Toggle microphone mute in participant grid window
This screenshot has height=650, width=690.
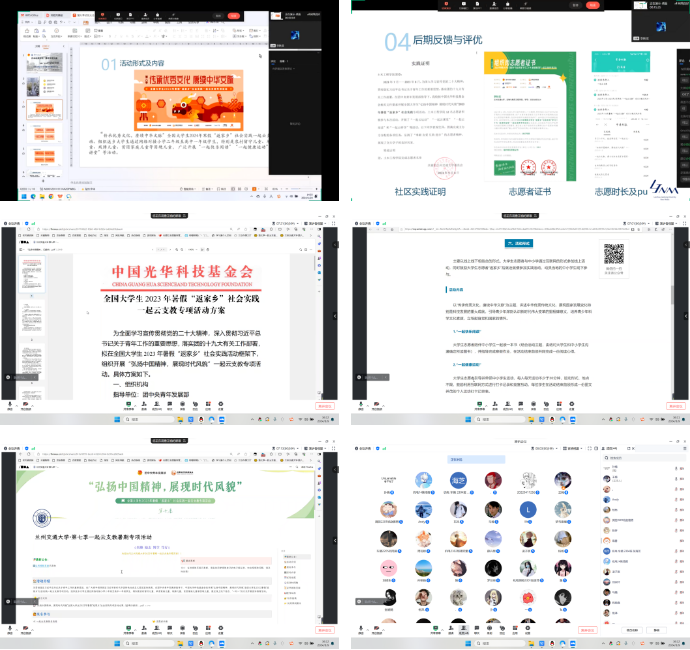click(x=359, y=629)
